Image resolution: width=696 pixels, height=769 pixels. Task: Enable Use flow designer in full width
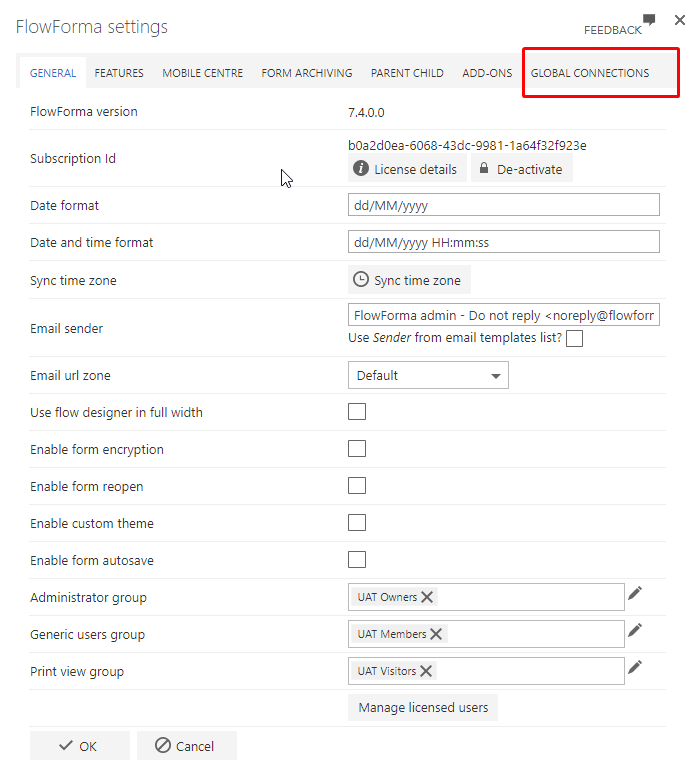click(x=357, y=412)
